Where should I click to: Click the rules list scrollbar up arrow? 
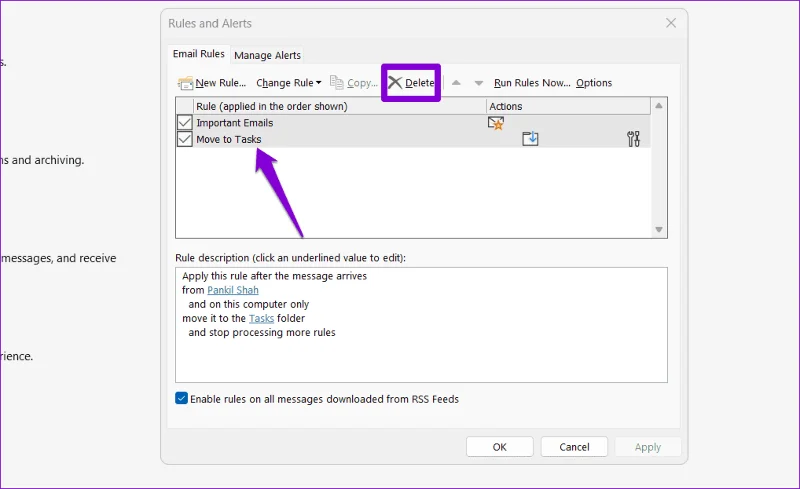pyautogui.click(x=659, y=106)
